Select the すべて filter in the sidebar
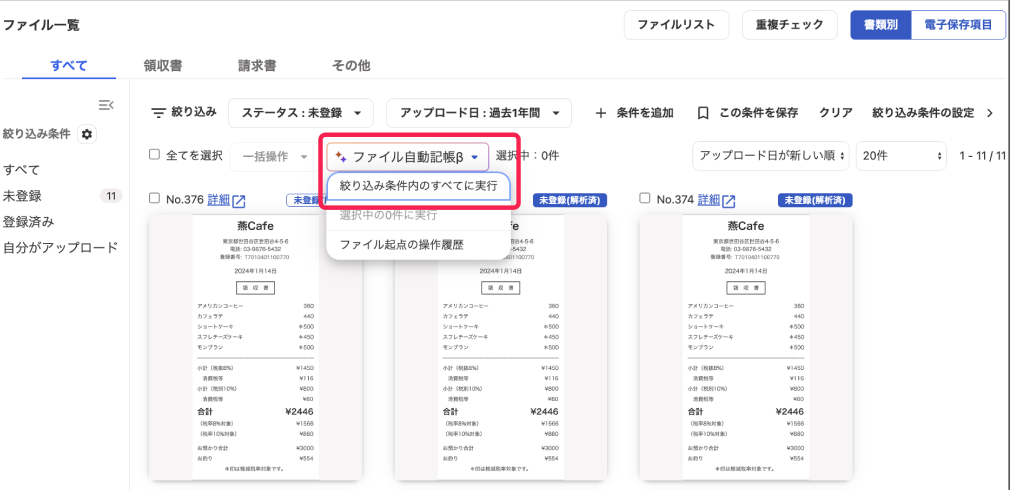The height and width of the screenshot is (490, 1010). coord(21,170)
